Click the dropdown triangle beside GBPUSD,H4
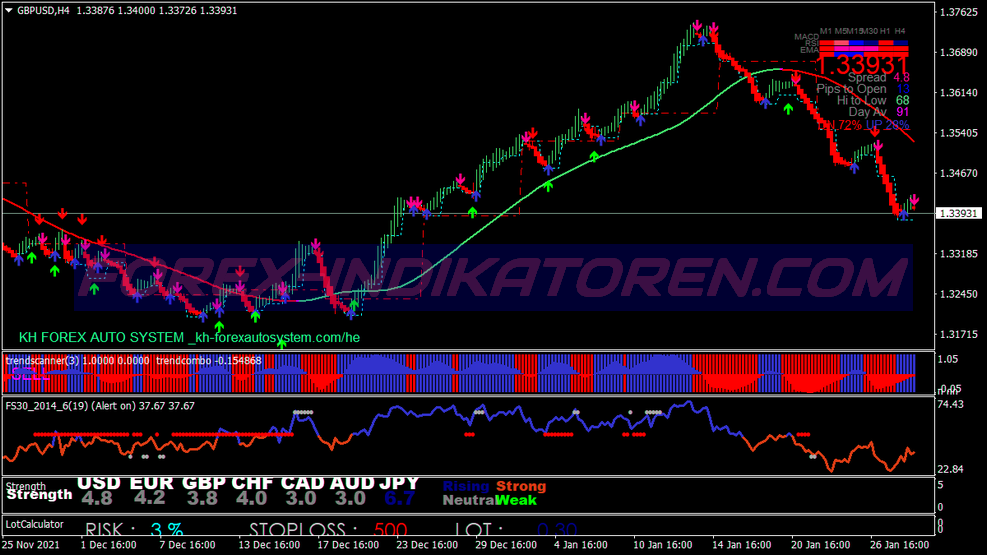This screenshot has height=555, width=987. [9, 10]
